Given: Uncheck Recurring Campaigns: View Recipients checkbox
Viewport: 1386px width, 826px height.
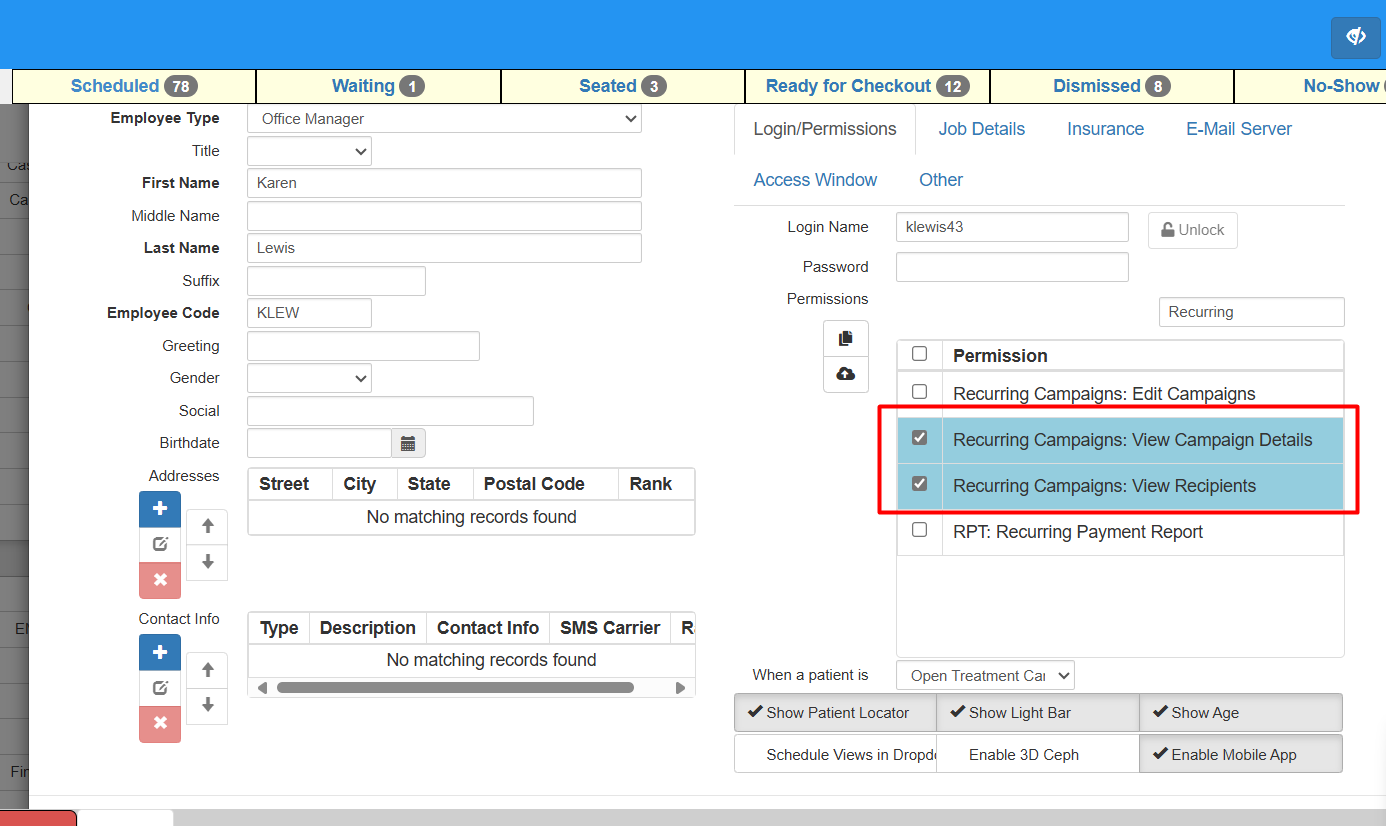Looking at the screenshot, I should tap(920, 484).
